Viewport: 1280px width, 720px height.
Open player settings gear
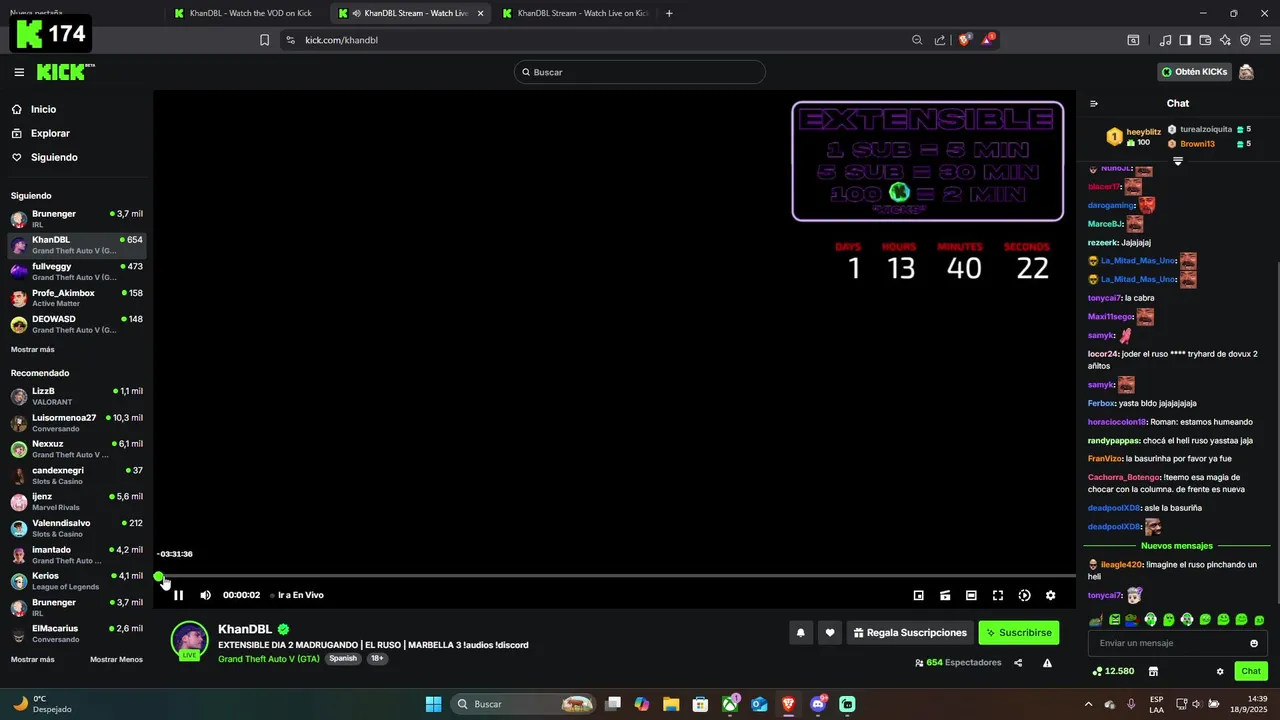tap(1050, 595)
